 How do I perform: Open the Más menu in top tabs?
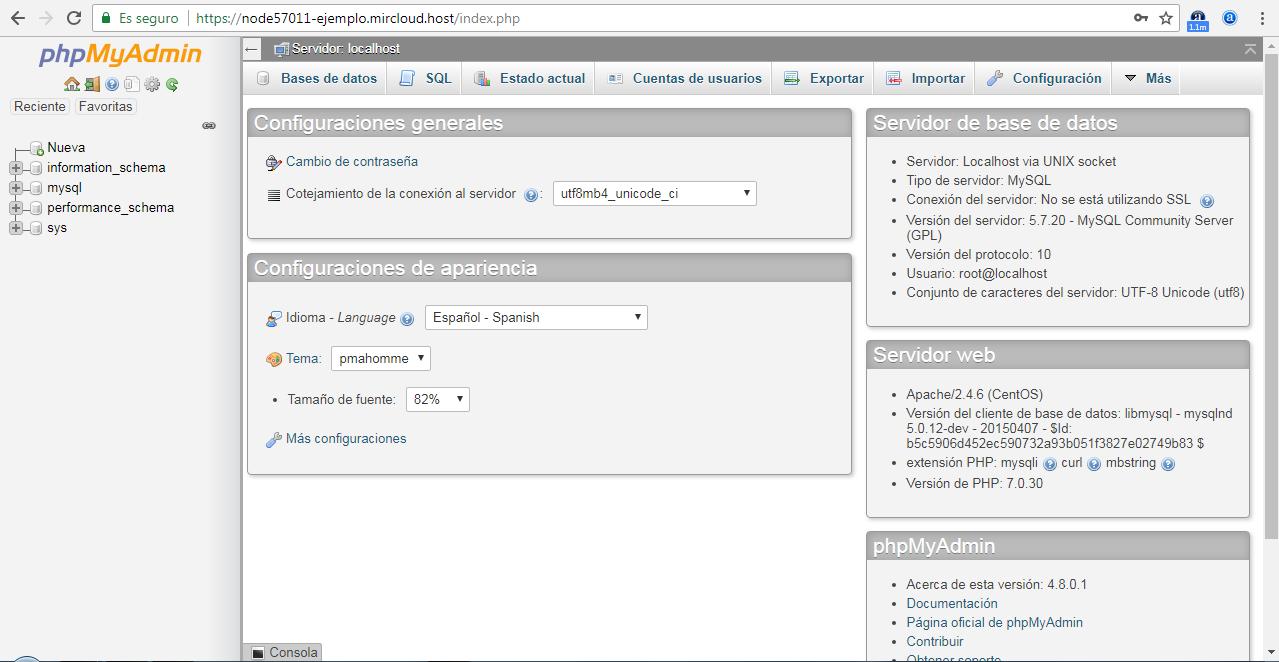click(1147, 78)
